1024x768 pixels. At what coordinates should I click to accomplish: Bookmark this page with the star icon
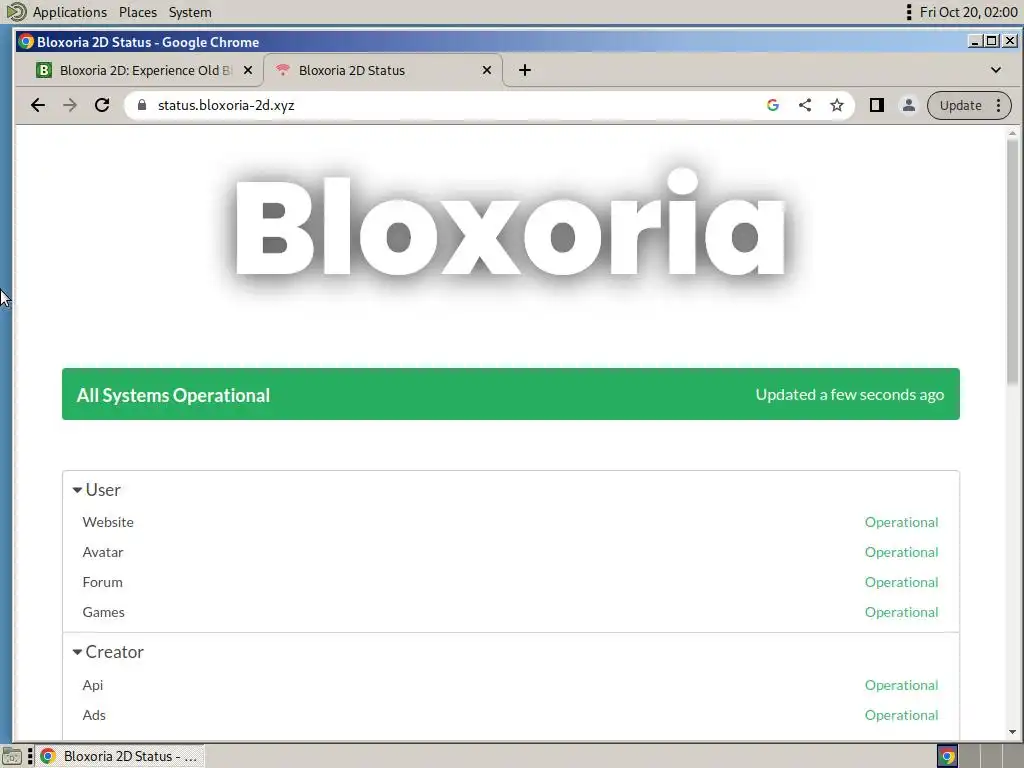(837, 105)
